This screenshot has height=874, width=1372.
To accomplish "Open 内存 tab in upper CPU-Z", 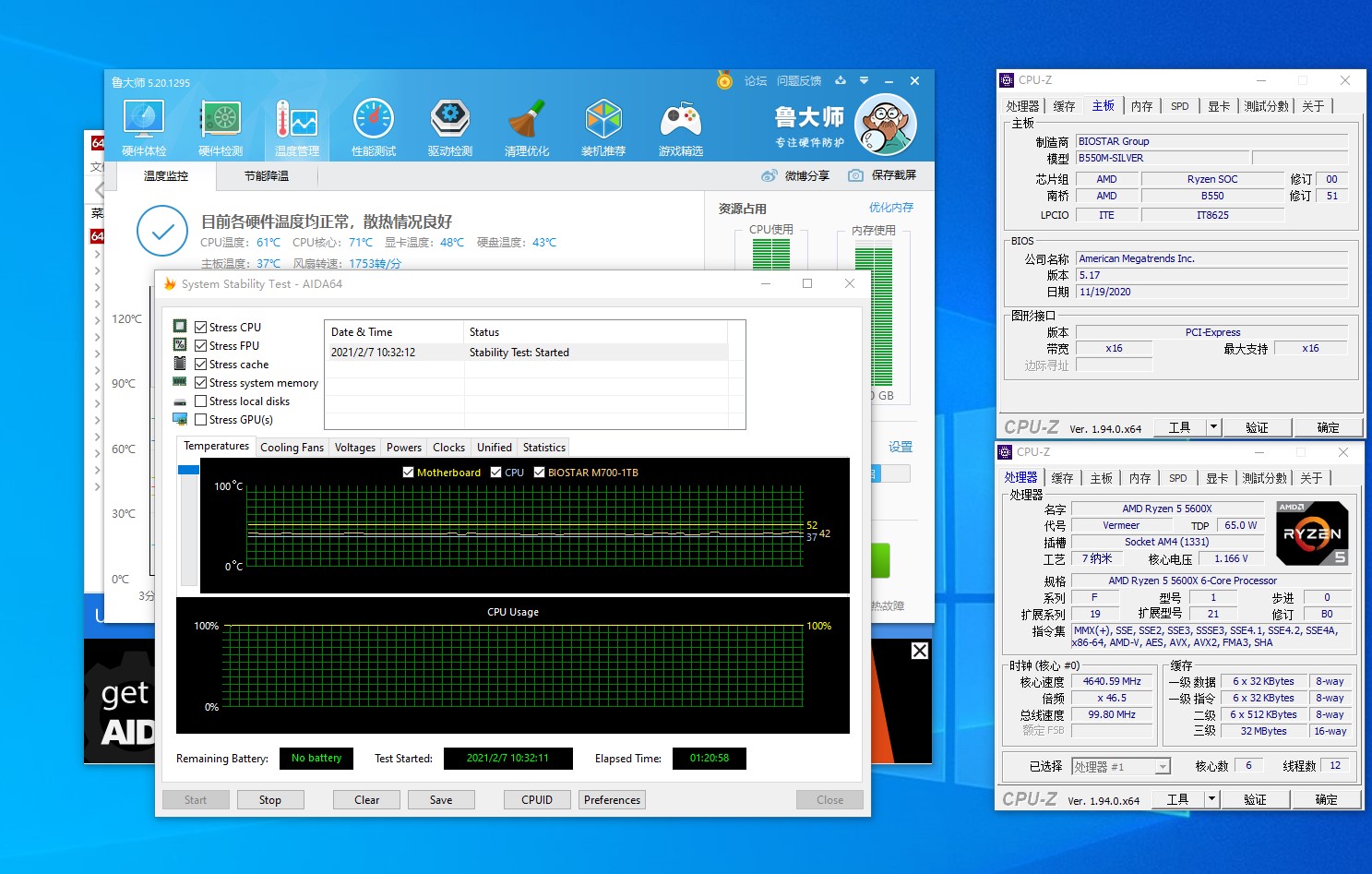I will [x=1142, y=106].
